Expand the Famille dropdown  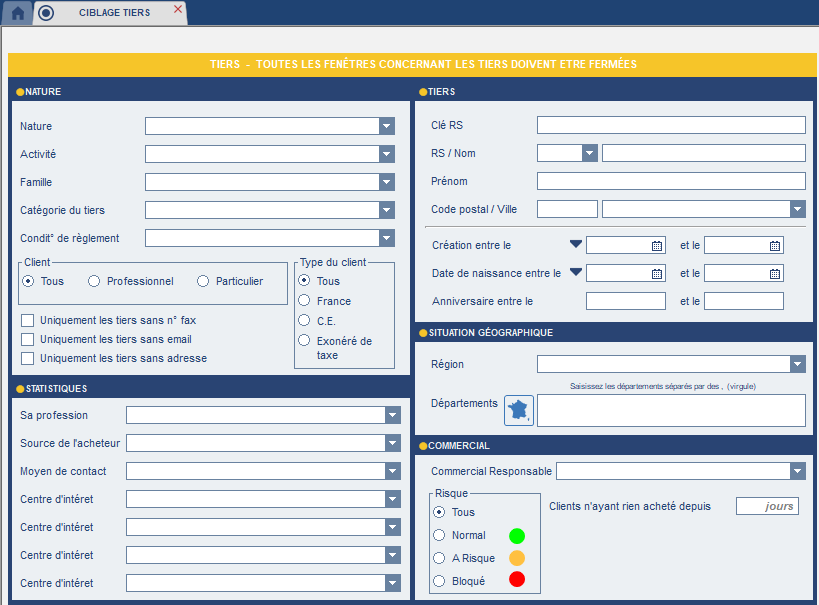(x=387, y=182)
